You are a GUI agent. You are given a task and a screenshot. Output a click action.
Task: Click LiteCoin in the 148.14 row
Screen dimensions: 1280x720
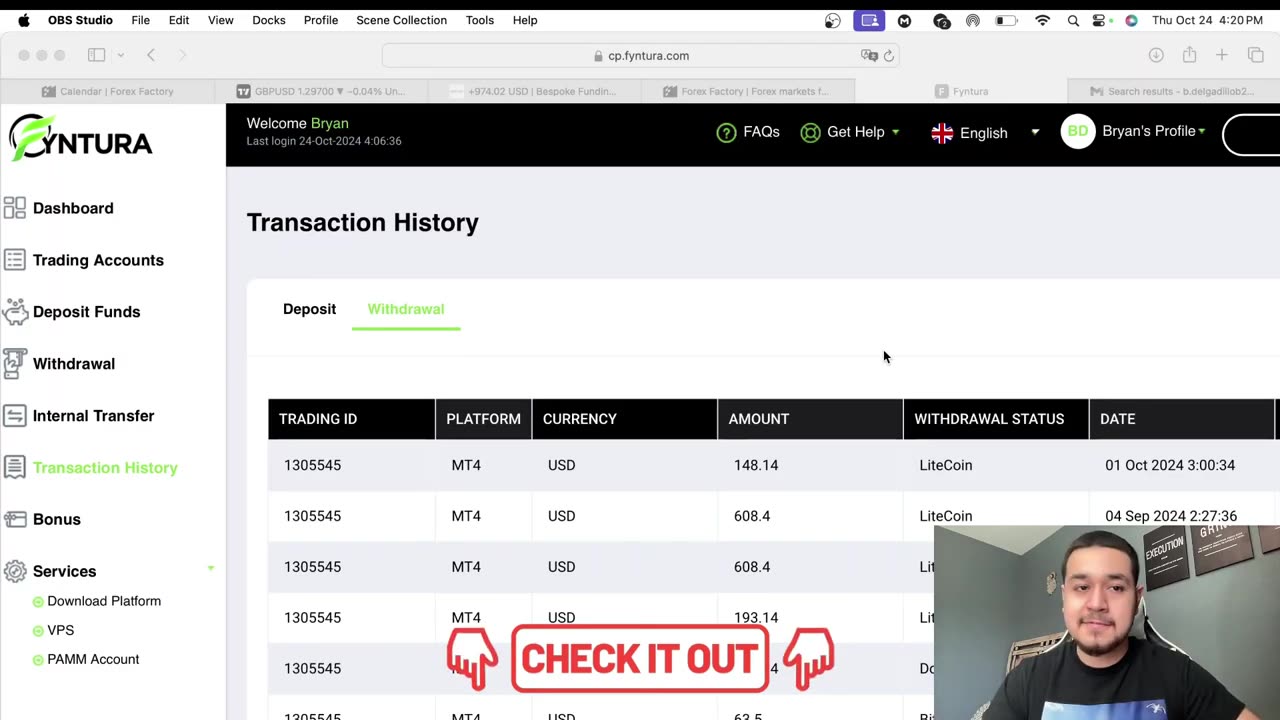(946, 465)
